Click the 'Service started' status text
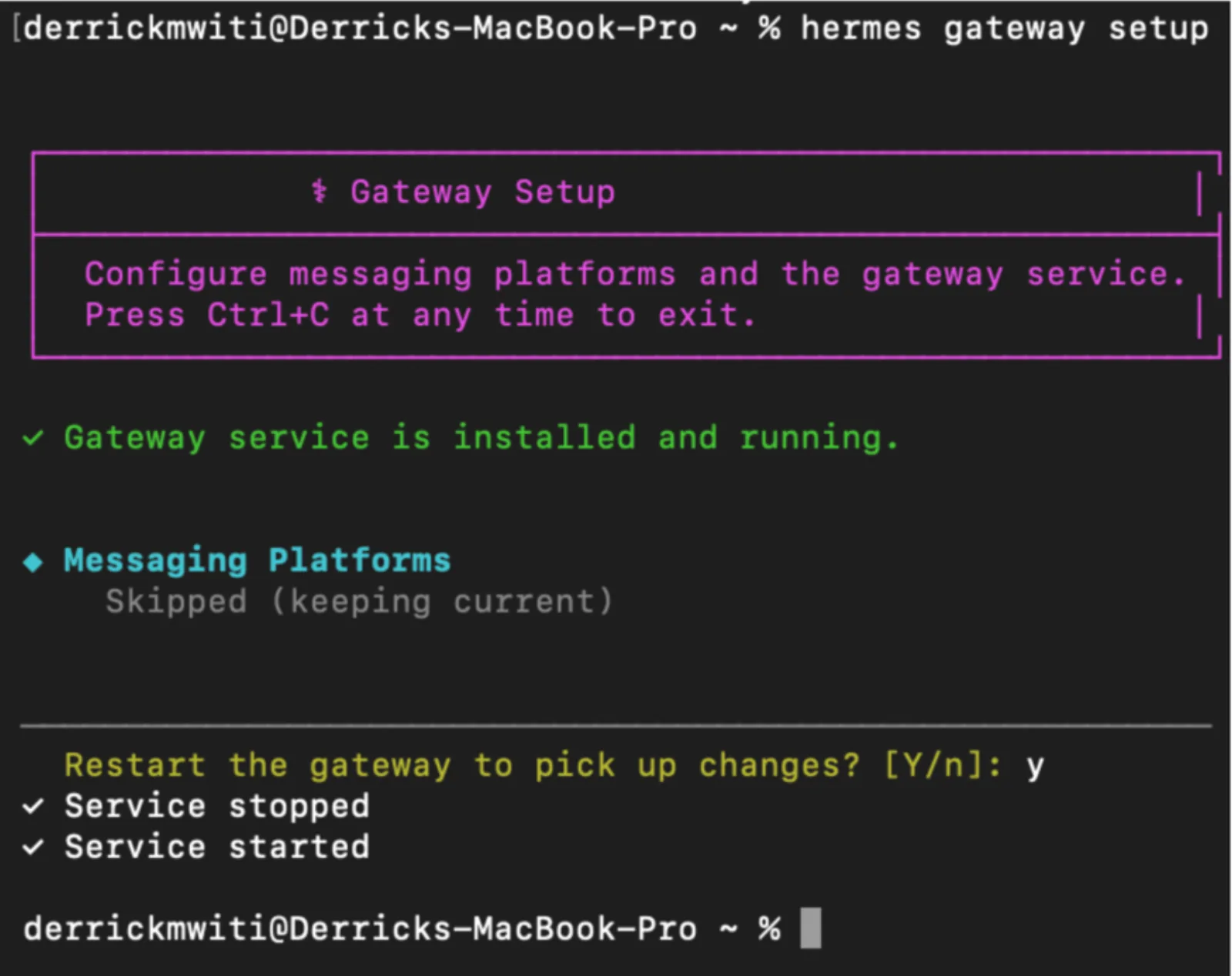Viewport: 1232px width, 976px height. point(217,847)
